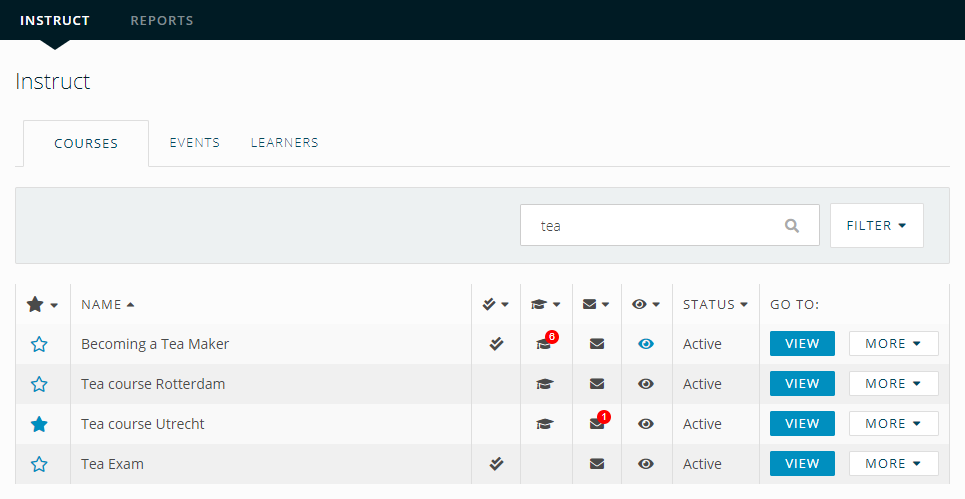The width and height of the screenshot is (965, 499).
Task: Open messages envelope for Becoming a Tea Maker
Action: pos(596,344)
